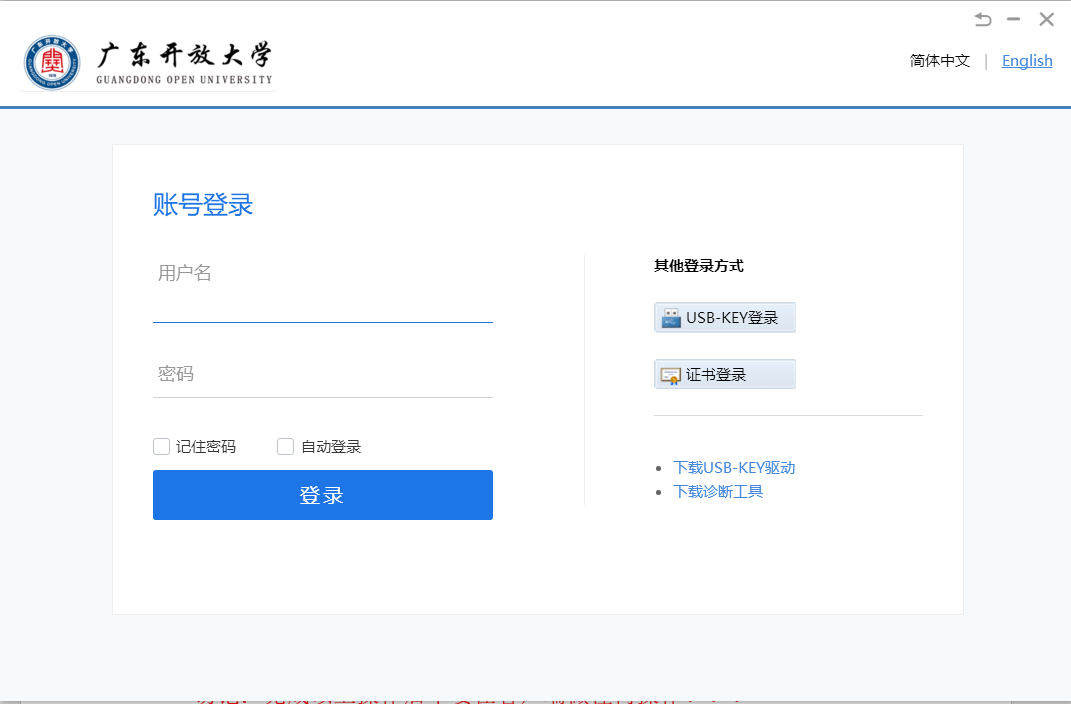Switch language to 简体中文
This screenshot has height=704, width=1071.
[x=940, y=61]
